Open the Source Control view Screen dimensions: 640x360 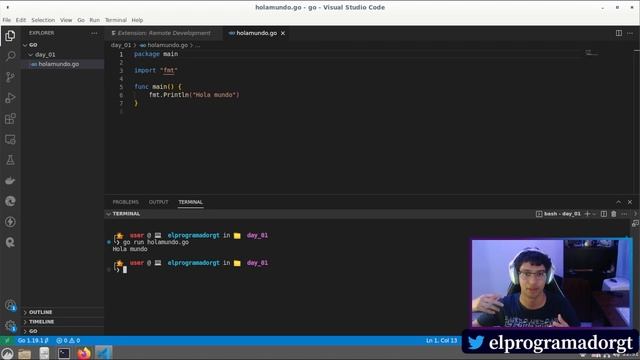point(10,77)
